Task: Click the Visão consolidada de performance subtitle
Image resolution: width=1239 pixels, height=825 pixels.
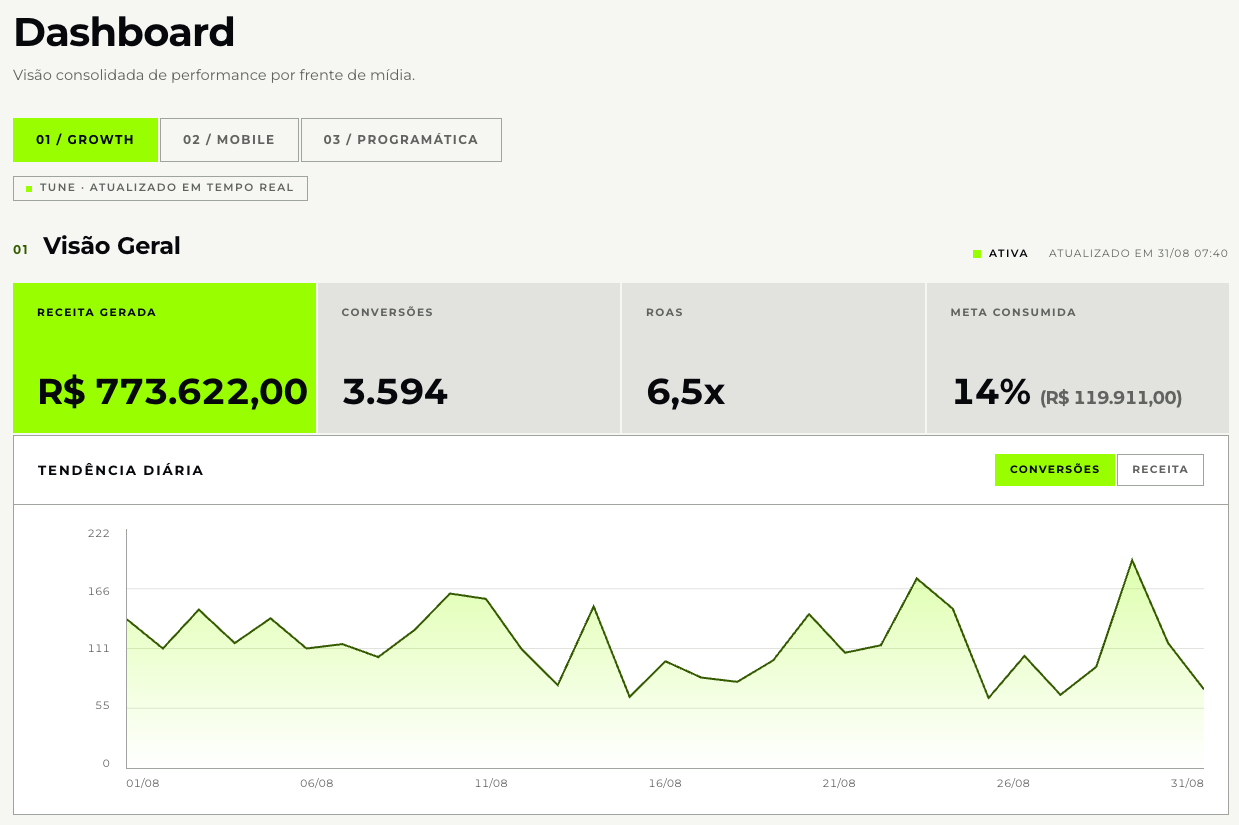Action: coord(214,75)
